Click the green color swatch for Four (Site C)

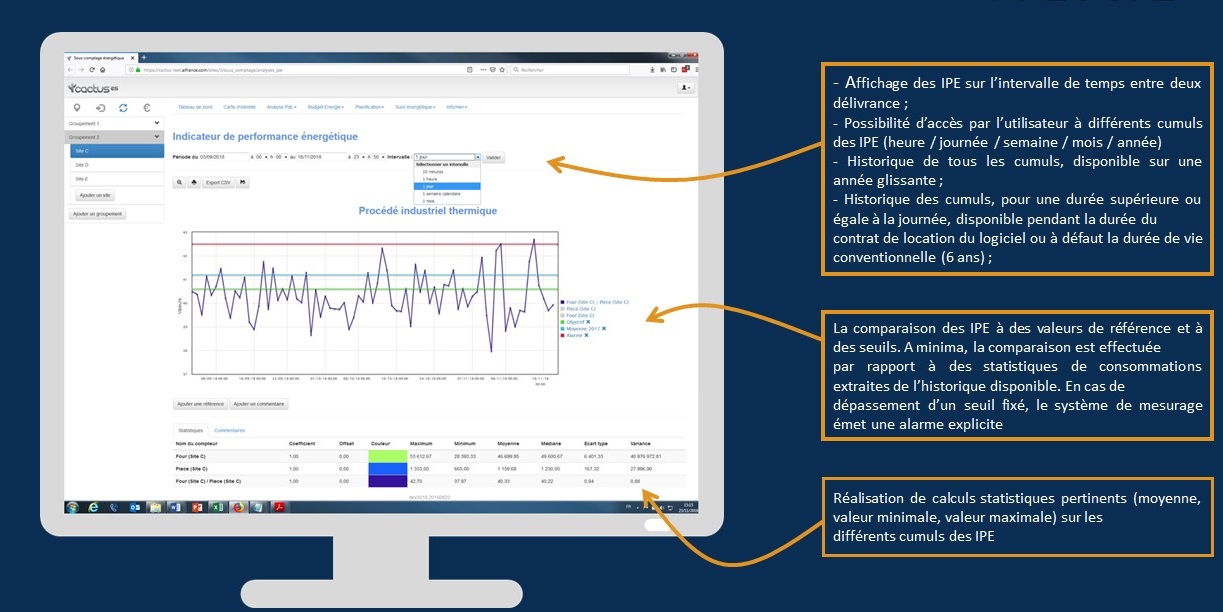coord(386,455)
